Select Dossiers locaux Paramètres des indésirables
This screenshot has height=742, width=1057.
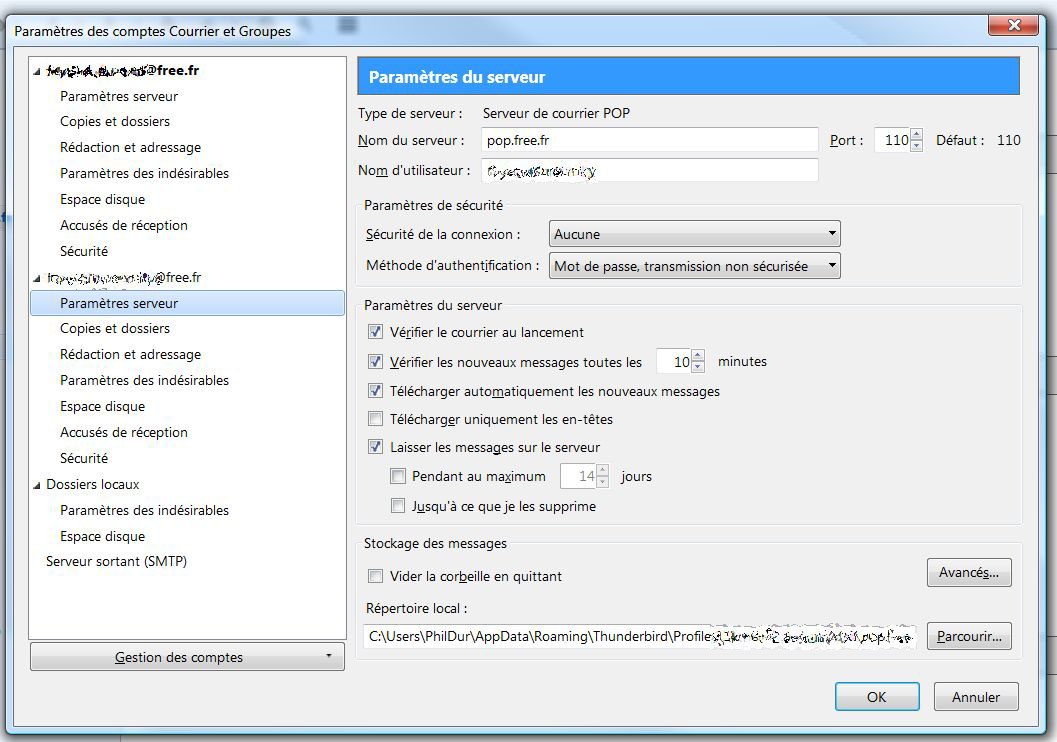point(144,510)
